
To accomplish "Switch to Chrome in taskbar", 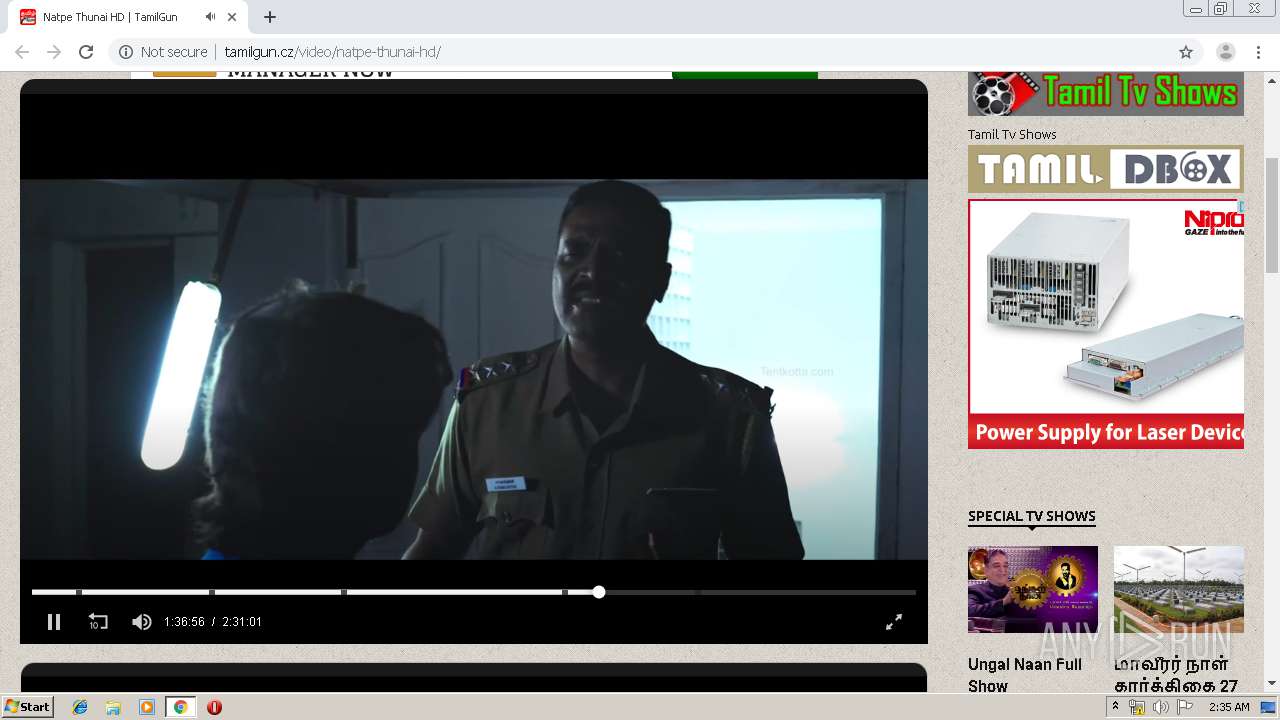I will [x=180, y=707].
